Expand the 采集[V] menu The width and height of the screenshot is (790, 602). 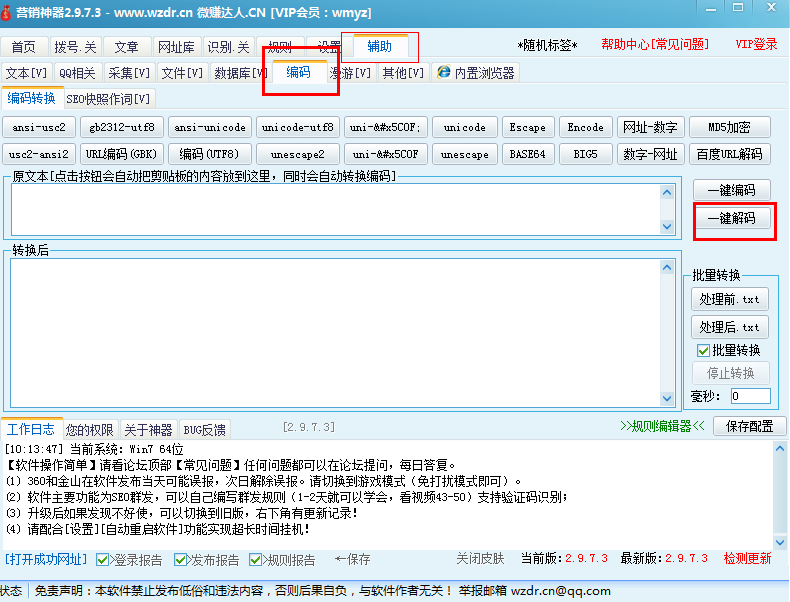coord(129,73)
